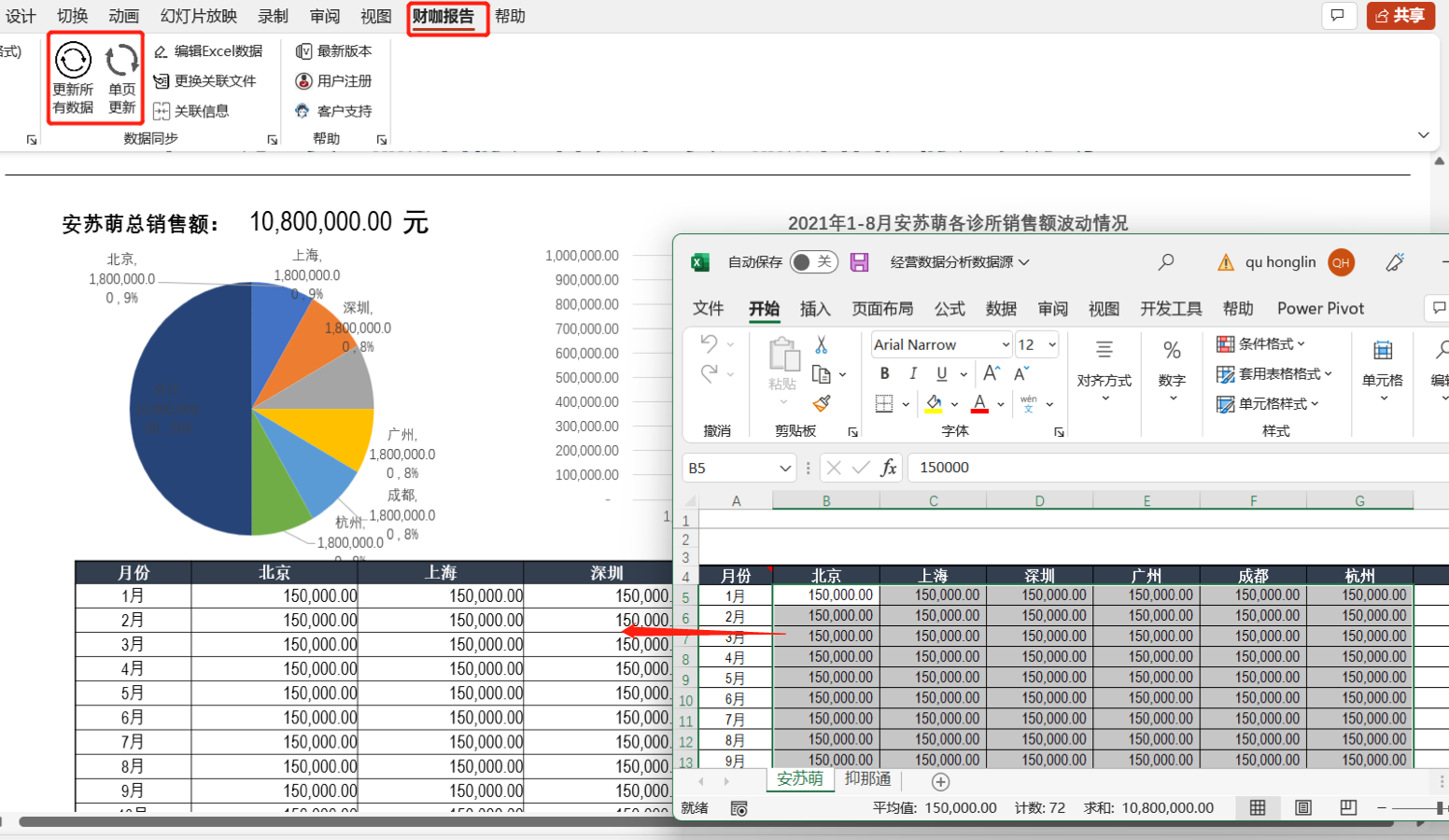Click the Single Page Update (单页更新) icon
This screenshot has height=840, width=1449.
tap(121, 62)
